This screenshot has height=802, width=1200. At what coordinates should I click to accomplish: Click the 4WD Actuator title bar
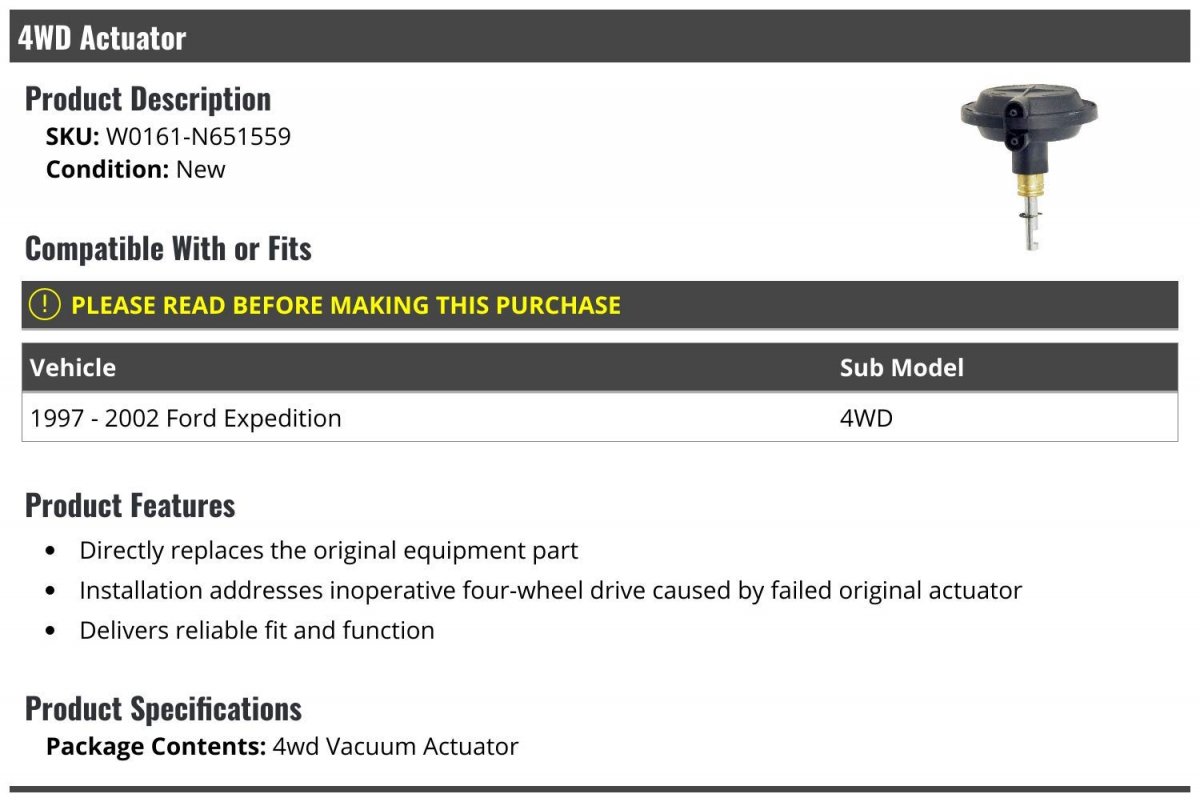(x=102, y=38)
